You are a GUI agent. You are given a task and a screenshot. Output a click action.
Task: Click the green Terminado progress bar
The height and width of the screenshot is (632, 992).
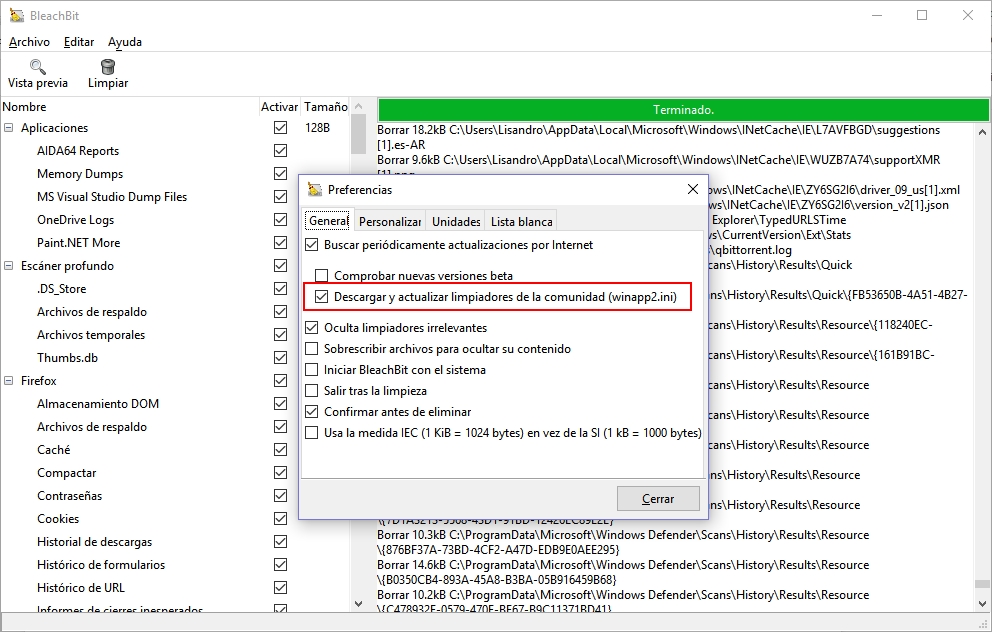tap(683, 109)
